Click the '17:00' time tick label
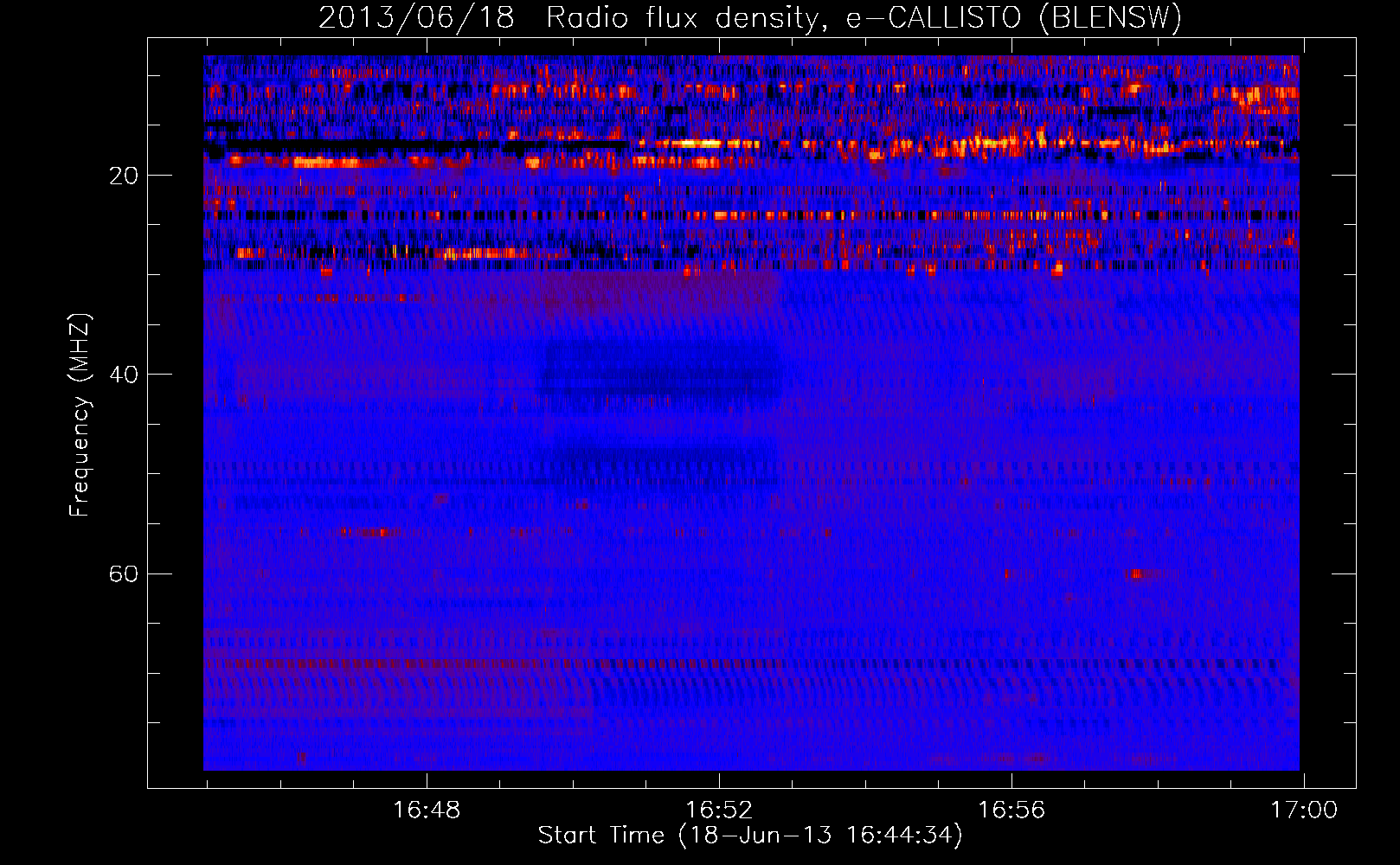 click(x=1304, y=810)
